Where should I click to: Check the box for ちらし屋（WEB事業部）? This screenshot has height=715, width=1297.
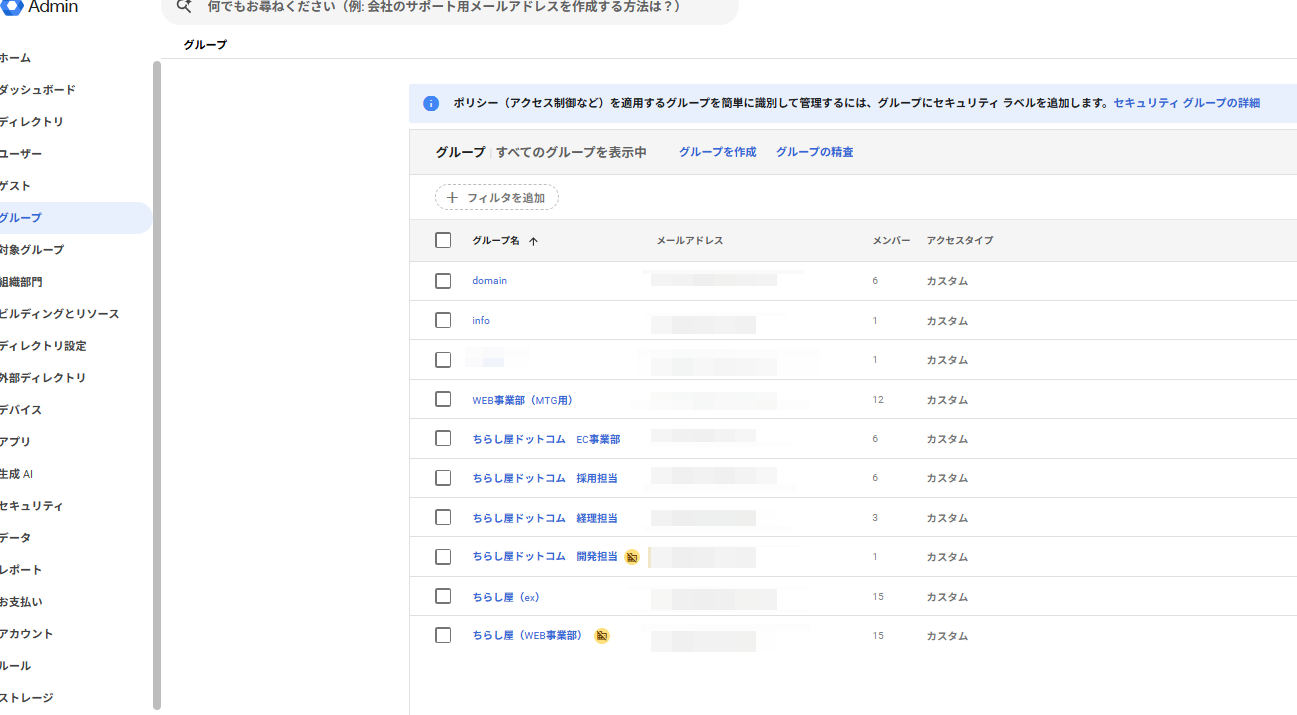pos(443,635)
